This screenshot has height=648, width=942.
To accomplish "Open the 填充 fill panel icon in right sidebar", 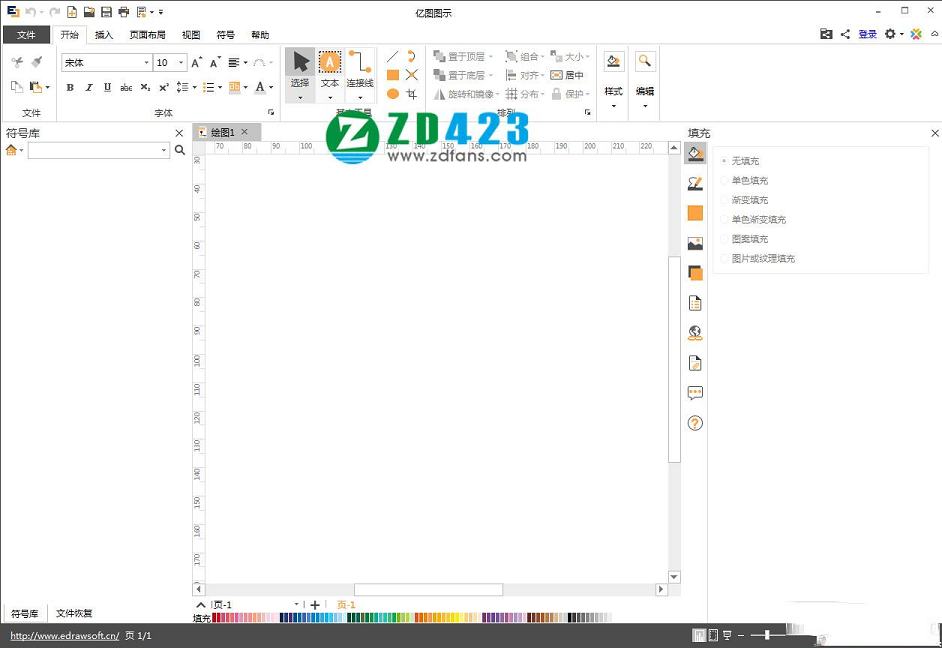I will tap(695, 153).
